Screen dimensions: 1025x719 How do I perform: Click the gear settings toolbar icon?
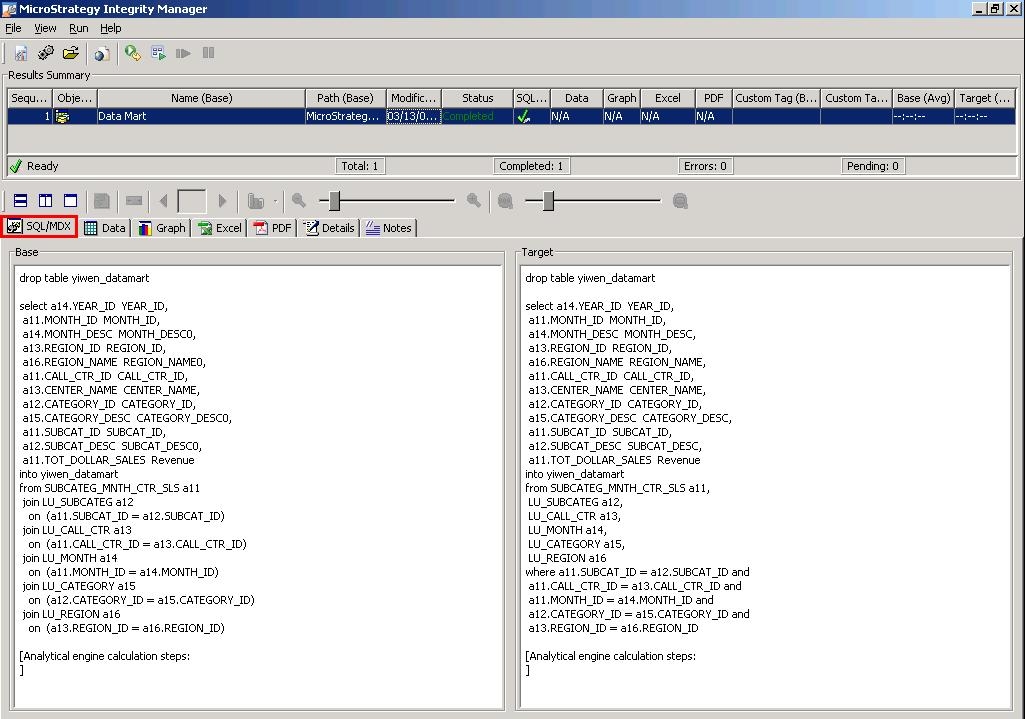point(46,53)
